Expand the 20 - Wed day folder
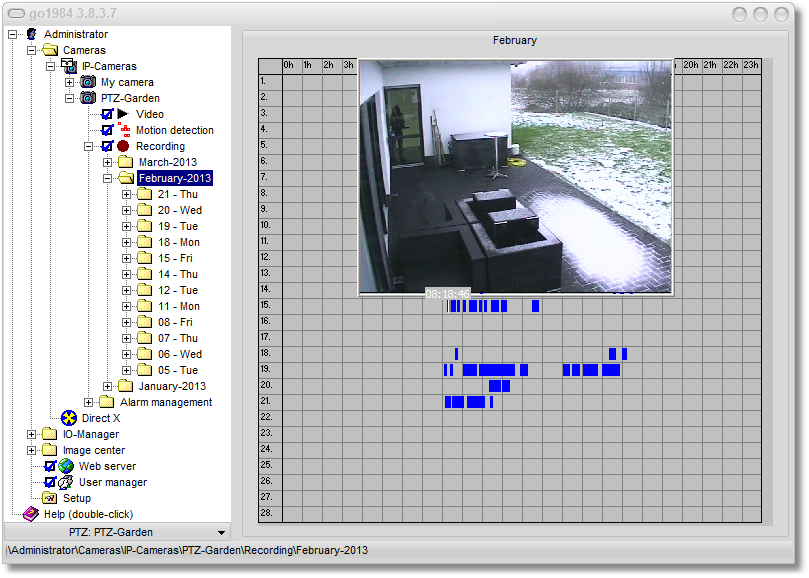Screen dimensions: 809x578 pos(126,210)
